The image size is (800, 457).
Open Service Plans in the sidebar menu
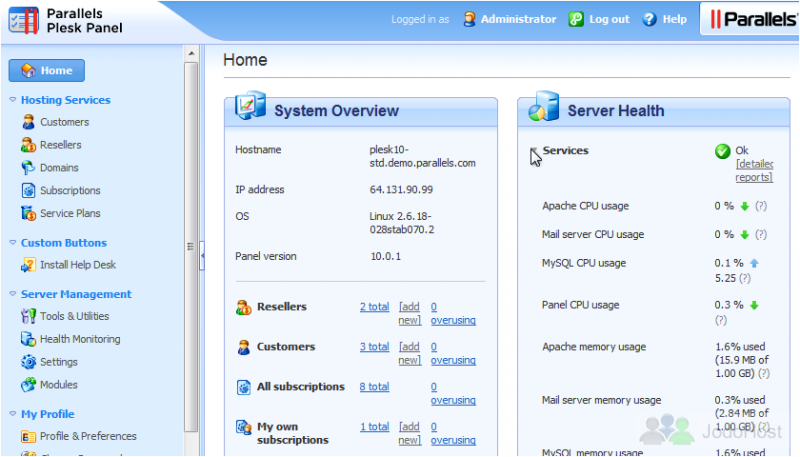[x=70, y=213]
